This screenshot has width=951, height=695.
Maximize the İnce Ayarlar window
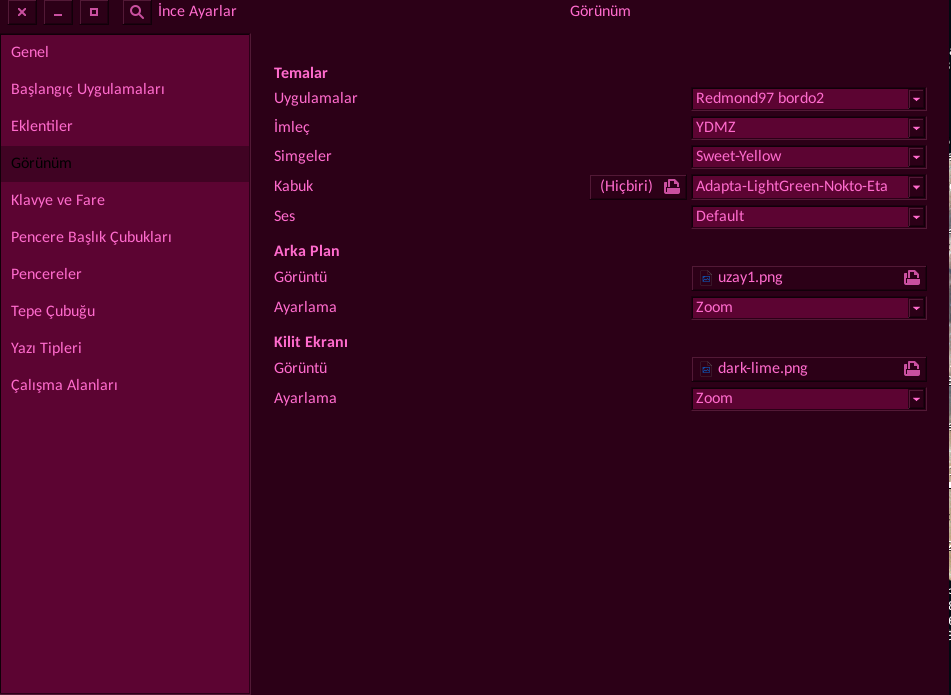coord(94,12)
